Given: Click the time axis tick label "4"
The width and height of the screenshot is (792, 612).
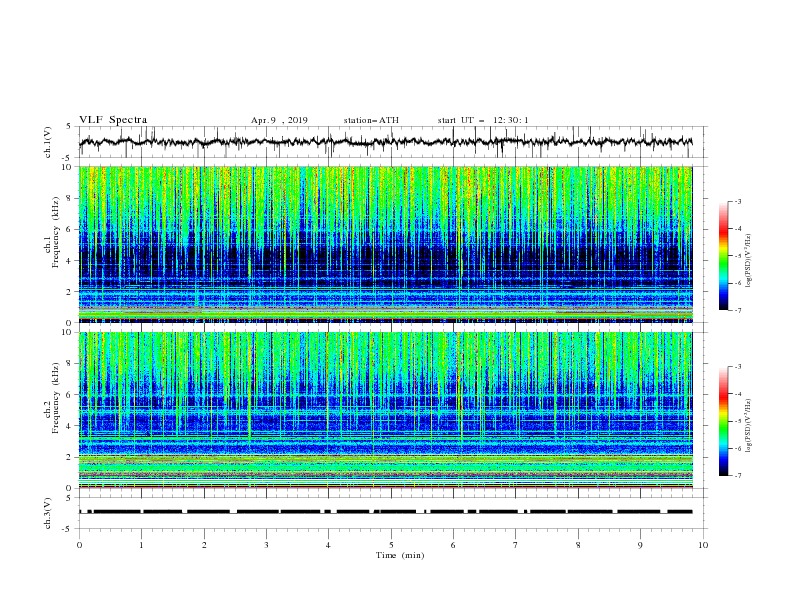Looking at the screenshot, I should pyautogui.click(x=328, y=545).
